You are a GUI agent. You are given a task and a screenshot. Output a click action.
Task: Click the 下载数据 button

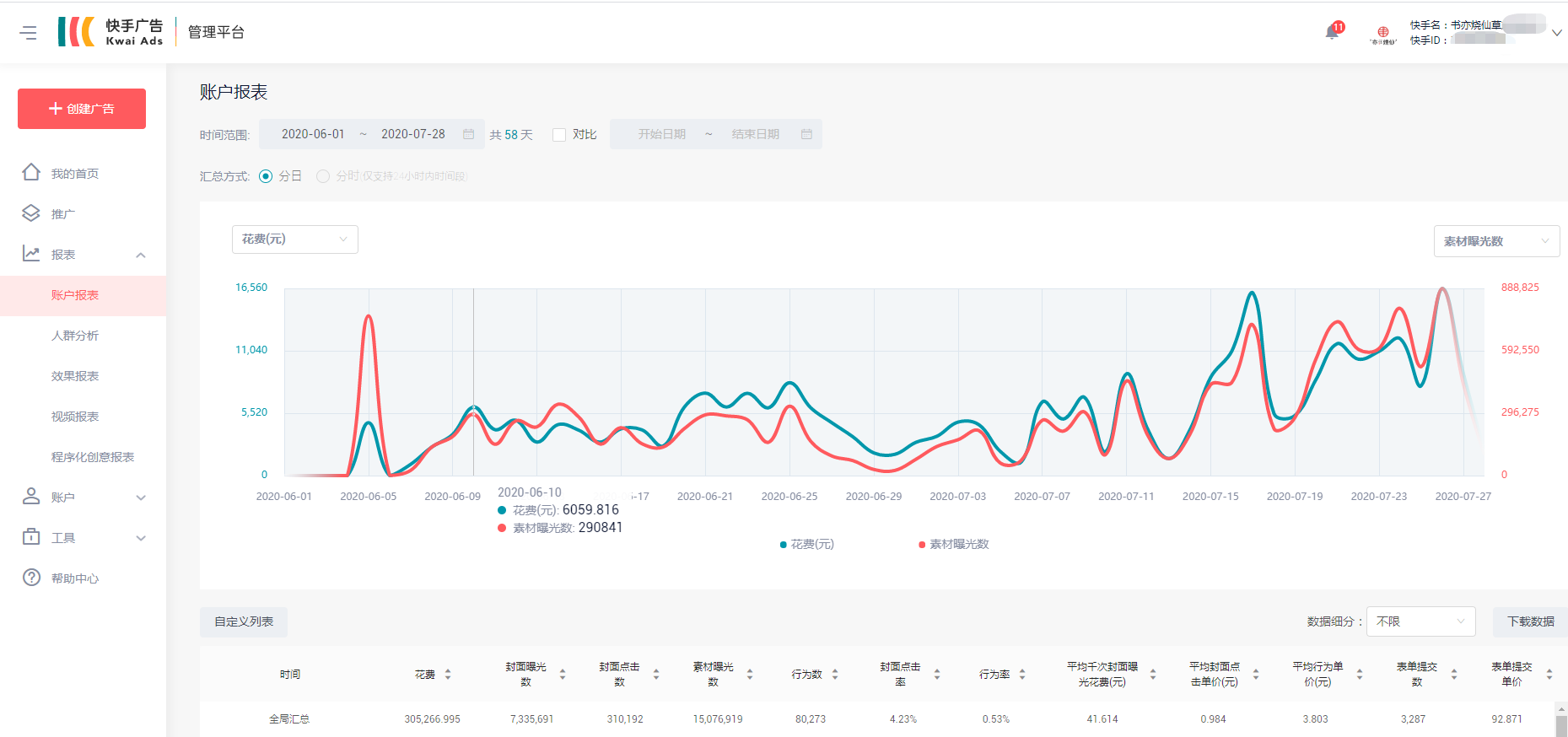1530,621
